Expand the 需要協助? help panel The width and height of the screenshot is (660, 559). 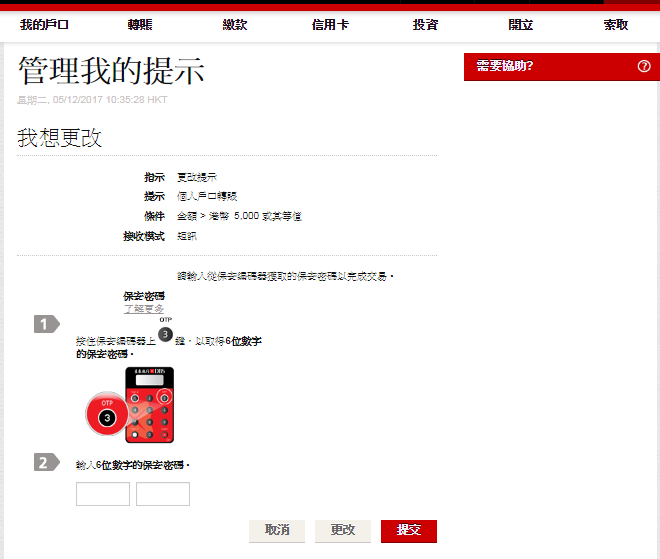tap(505, 67)
